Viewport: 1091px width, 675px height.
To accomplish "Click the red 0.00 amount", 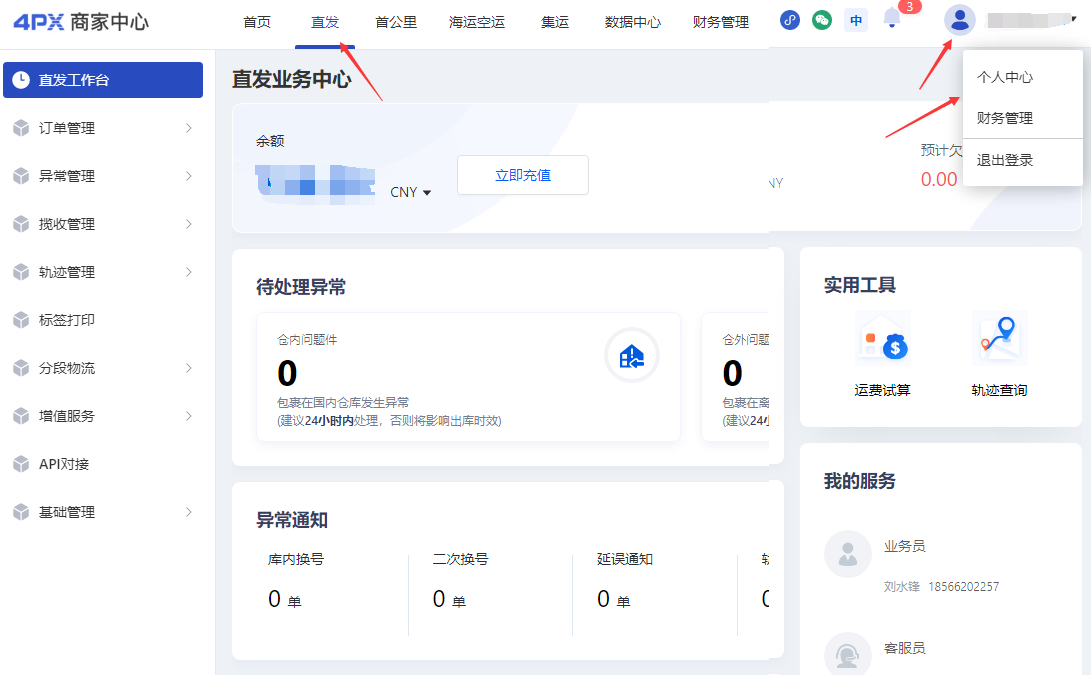I will click(x=939, y=180).
